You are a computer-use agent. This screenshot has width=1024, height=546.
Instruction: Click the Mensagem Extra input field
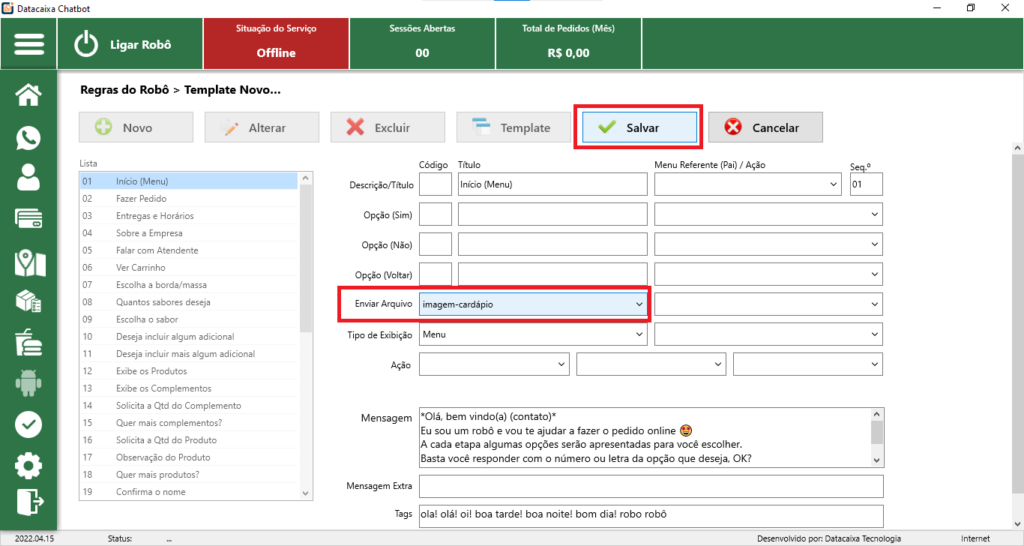[x=651, y=487]
